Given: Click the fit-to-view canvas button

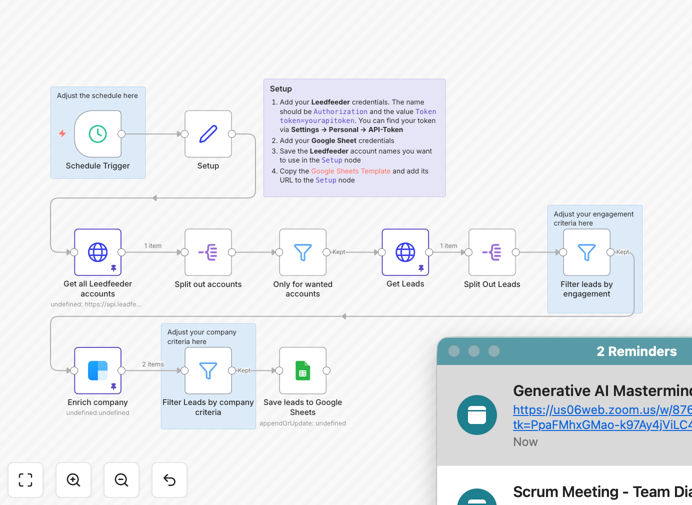Looking at the screenshot, I should click(26, 480).
